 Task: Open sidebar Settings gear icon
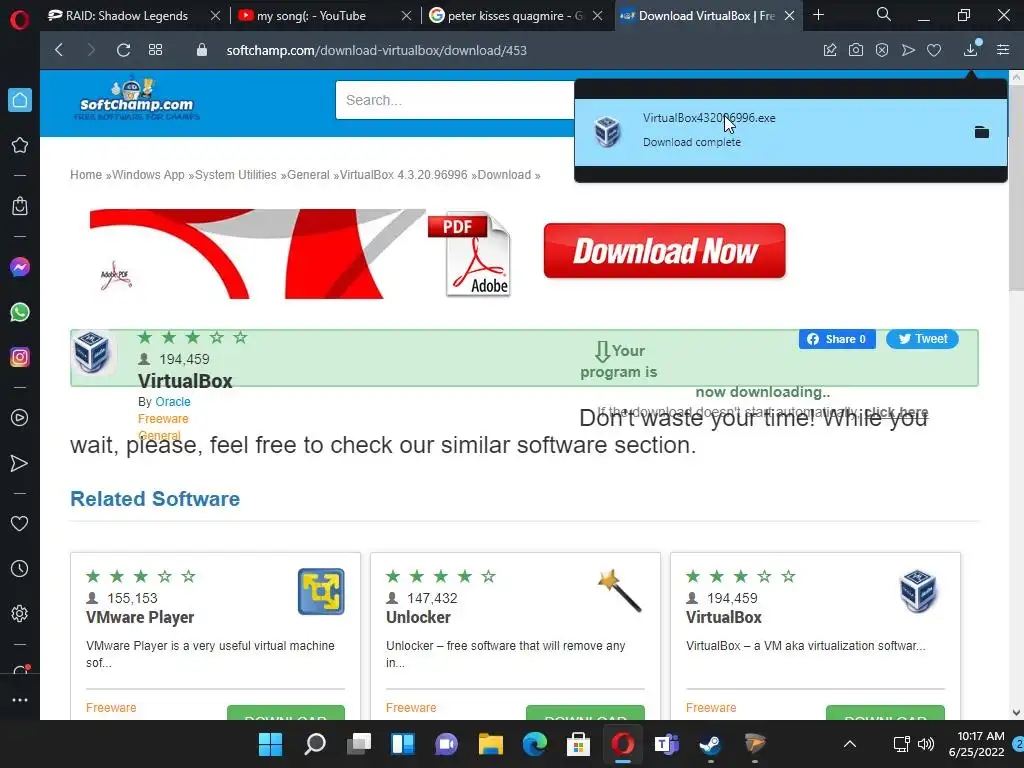(x=20, y=614)
